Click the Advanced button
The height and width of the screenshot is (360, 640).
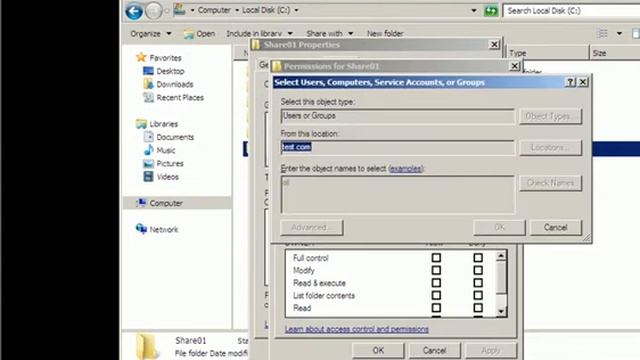coord(312,227)
